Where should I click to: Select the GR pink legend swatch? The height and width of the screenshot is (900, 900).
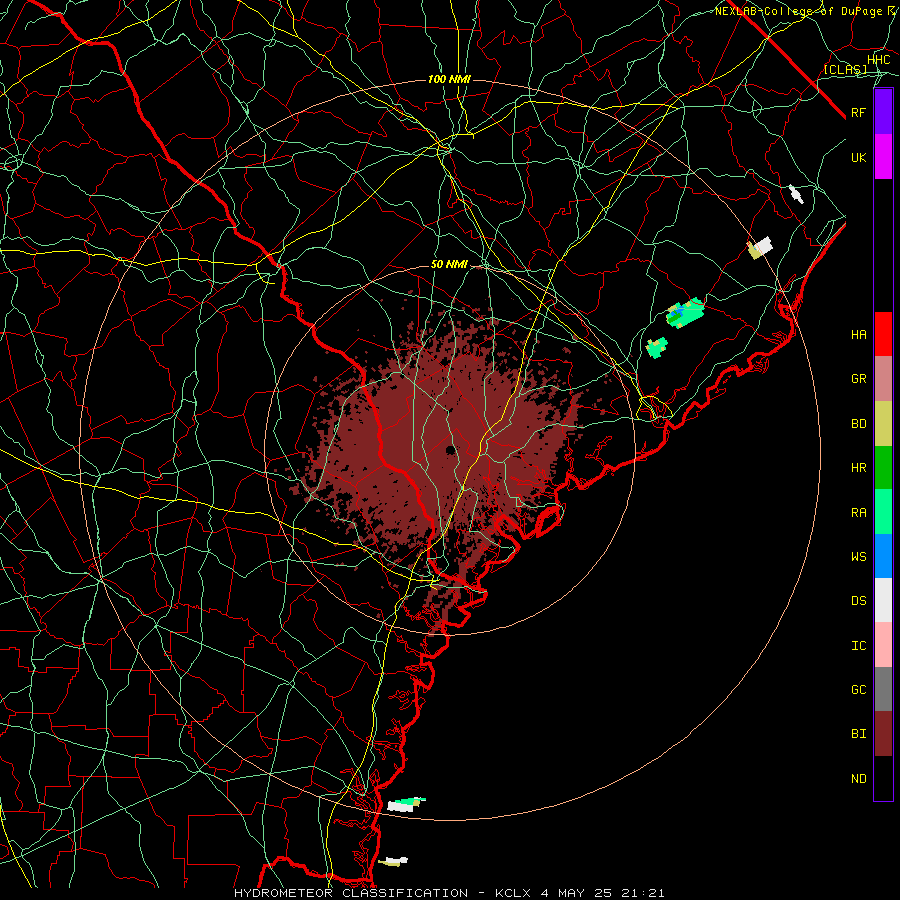(x=883, y=378)
